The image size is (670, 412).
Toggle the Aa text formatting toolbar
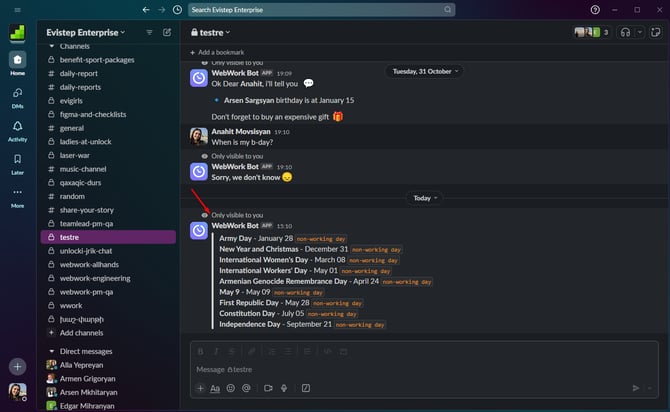(215, 388)
